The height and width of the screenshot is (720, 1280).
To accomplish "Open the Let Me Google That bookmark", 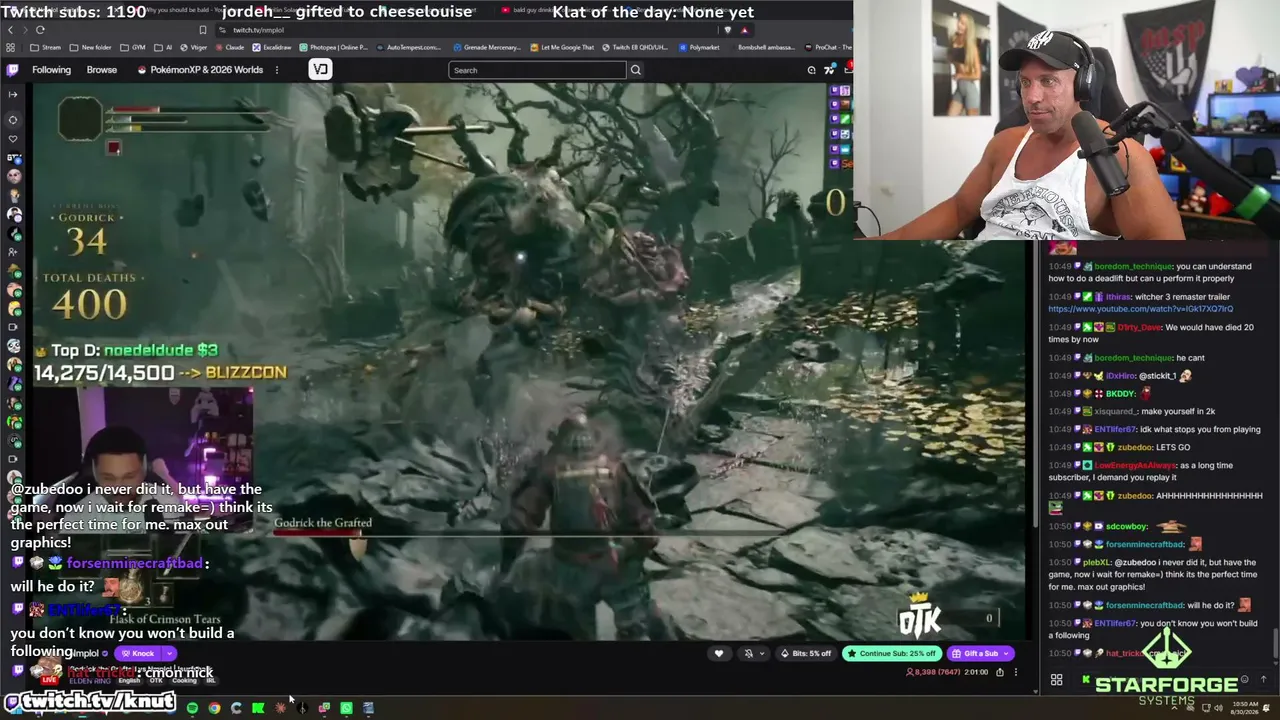I will 562,47.
